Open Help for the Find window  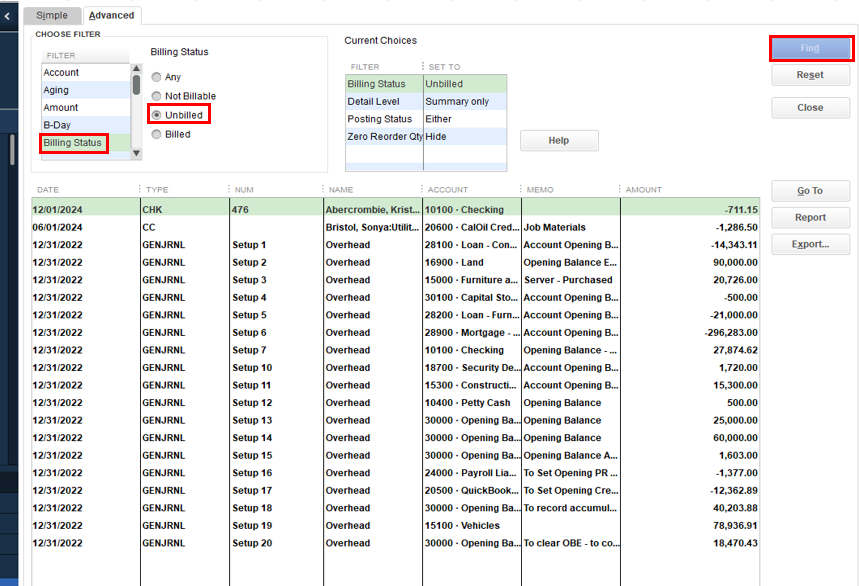pyautogui.click(x=558, y=141)
